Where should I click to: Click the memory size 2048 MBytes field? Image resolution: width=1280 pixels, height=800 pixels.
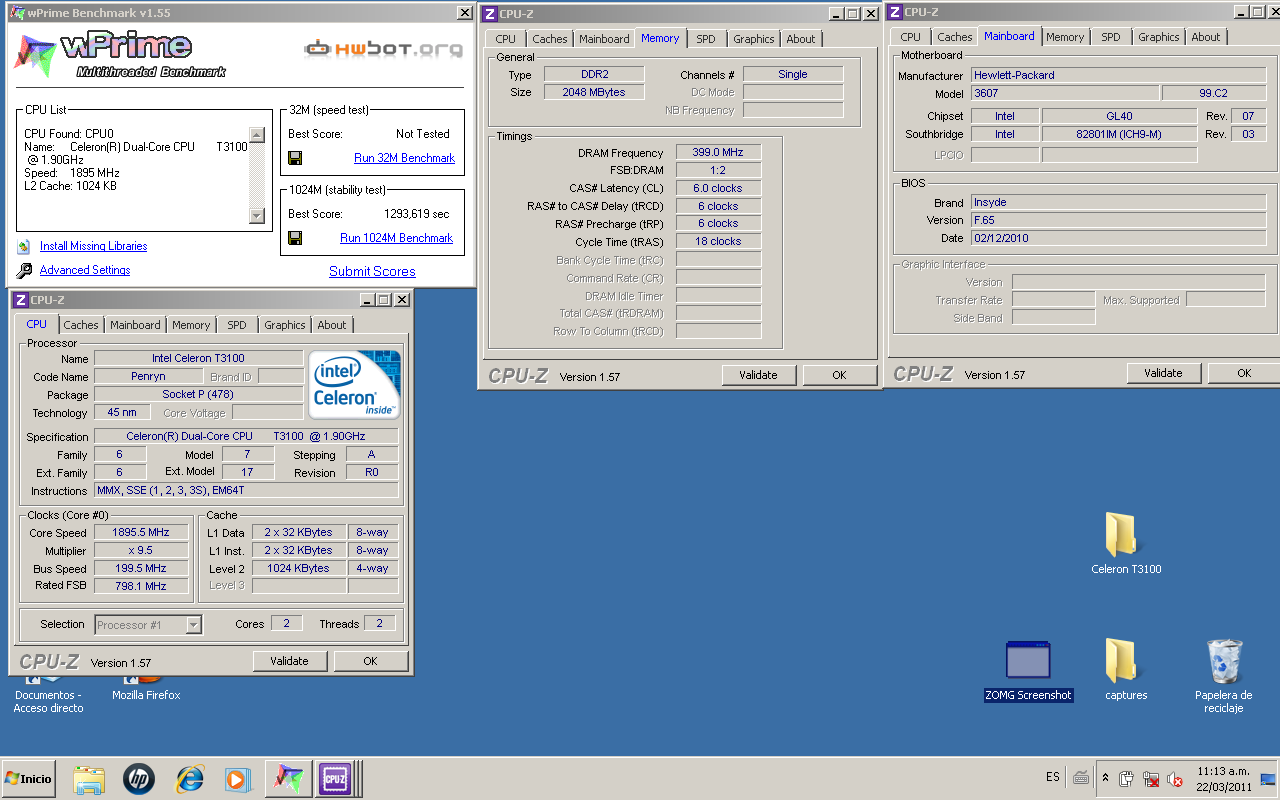(594, 92)
